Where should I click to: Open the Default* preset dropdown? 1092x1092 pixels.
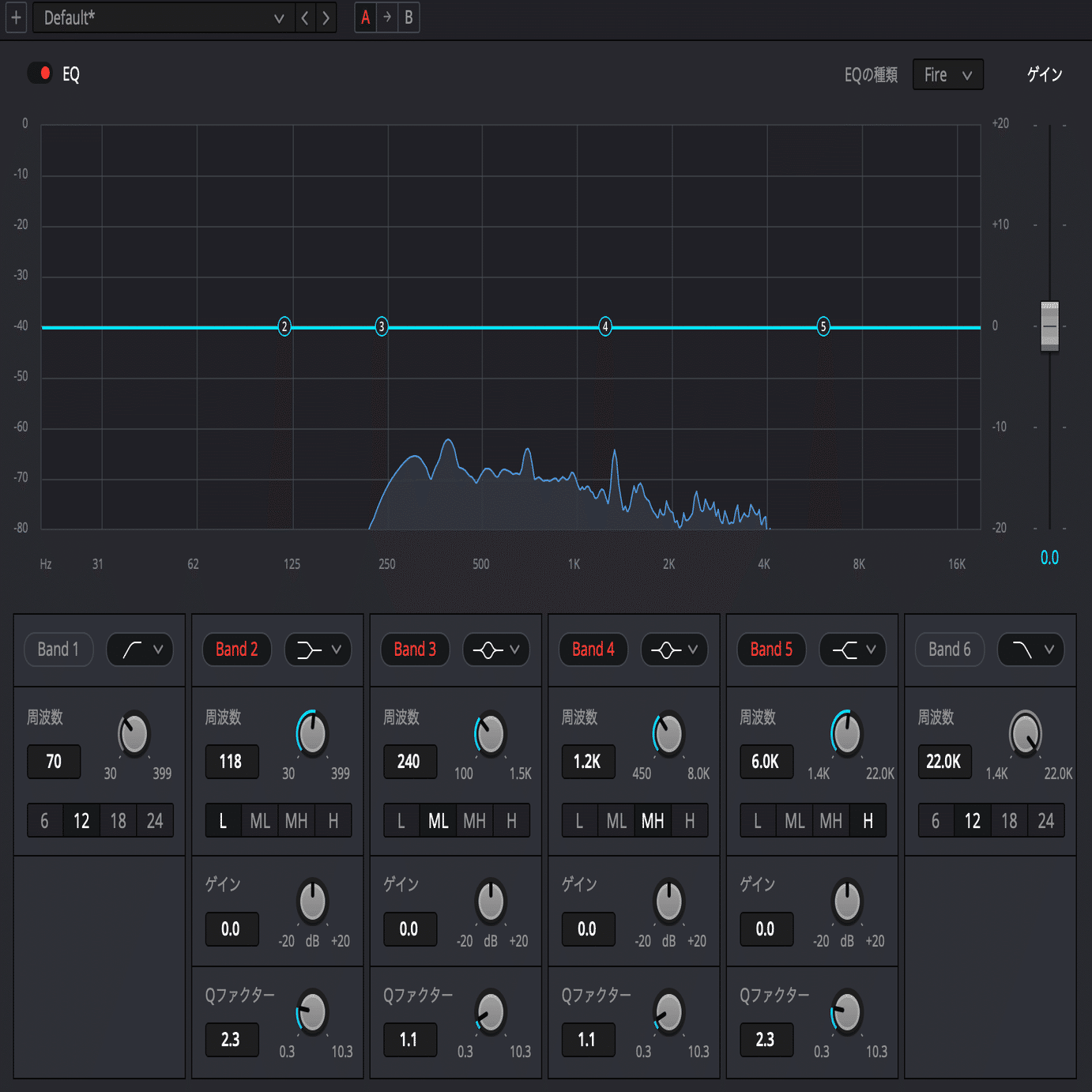point(164,17)
